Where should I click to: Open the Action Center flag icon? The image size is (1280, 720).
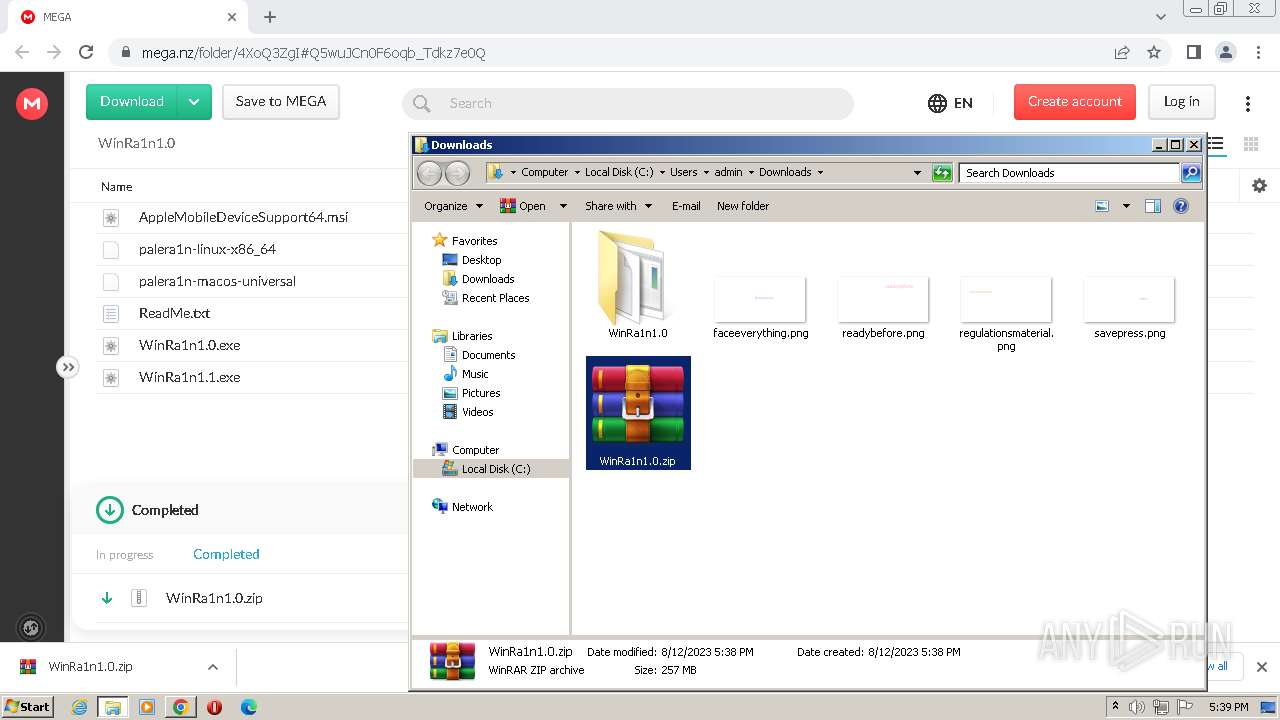click(x=1185, y=707)
